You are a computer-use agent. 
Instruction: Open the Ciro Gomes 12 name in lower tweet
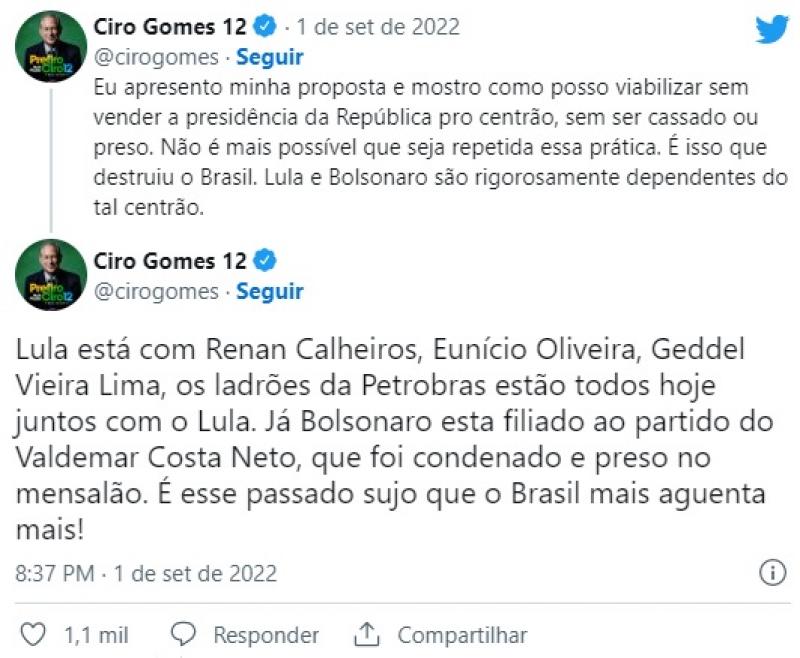[169, 262]
